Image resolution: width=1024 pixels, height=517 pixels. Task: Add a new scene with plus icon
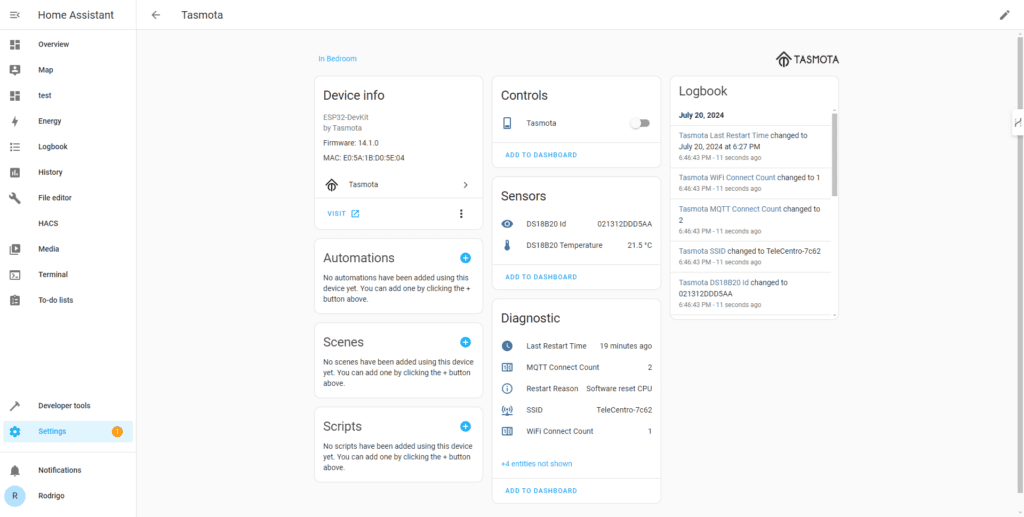[x=465, y=342]
